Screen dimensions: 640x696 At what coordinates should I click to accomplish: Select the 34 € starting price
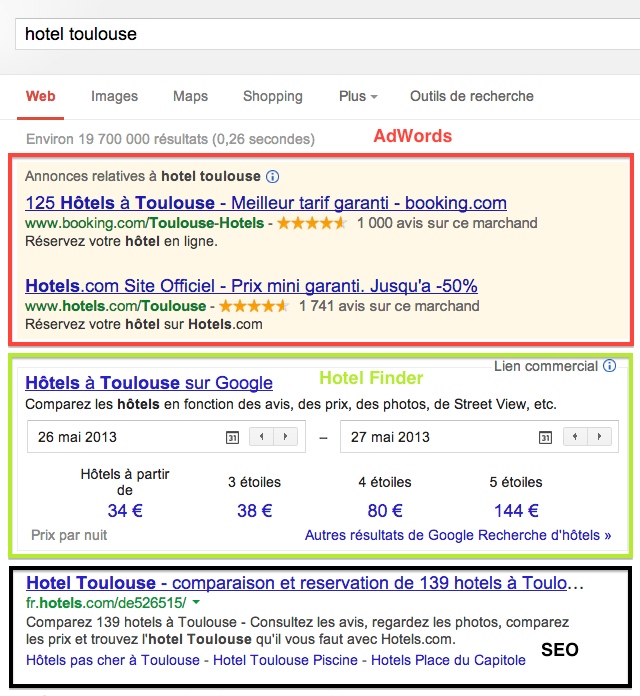125,510
